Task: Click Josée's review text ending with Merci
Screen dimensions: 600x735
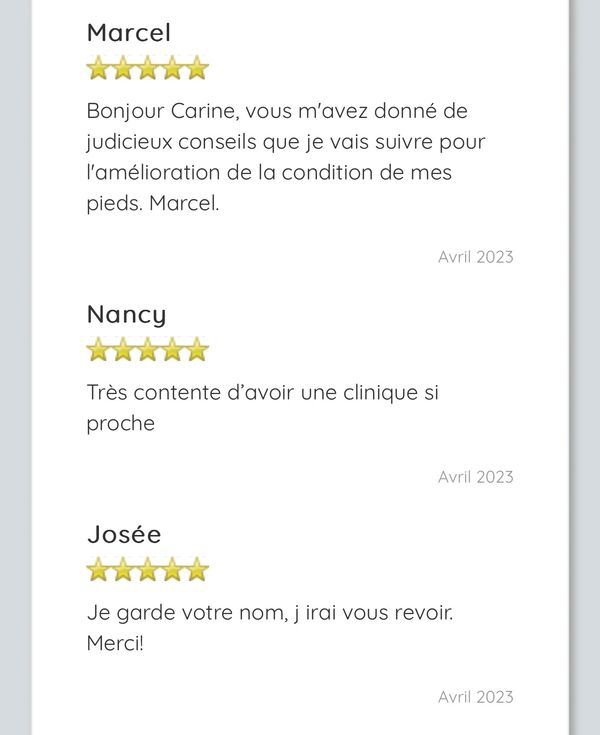Action: tap(270, 627)
